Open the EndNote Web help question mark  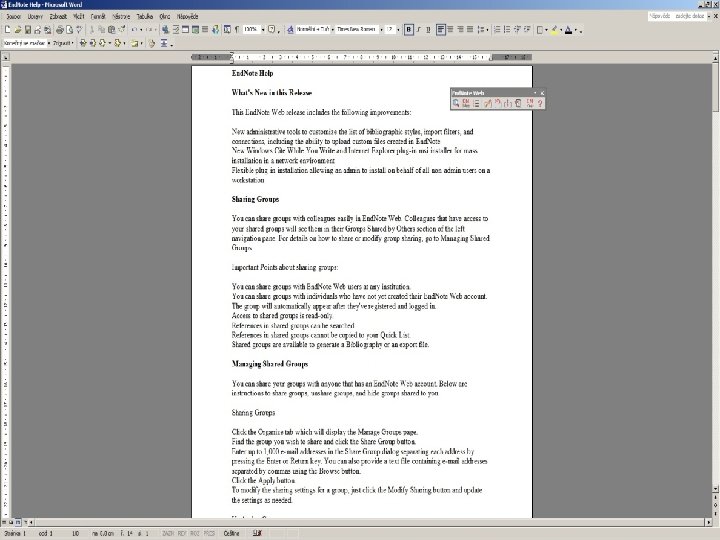coord(540,103)
